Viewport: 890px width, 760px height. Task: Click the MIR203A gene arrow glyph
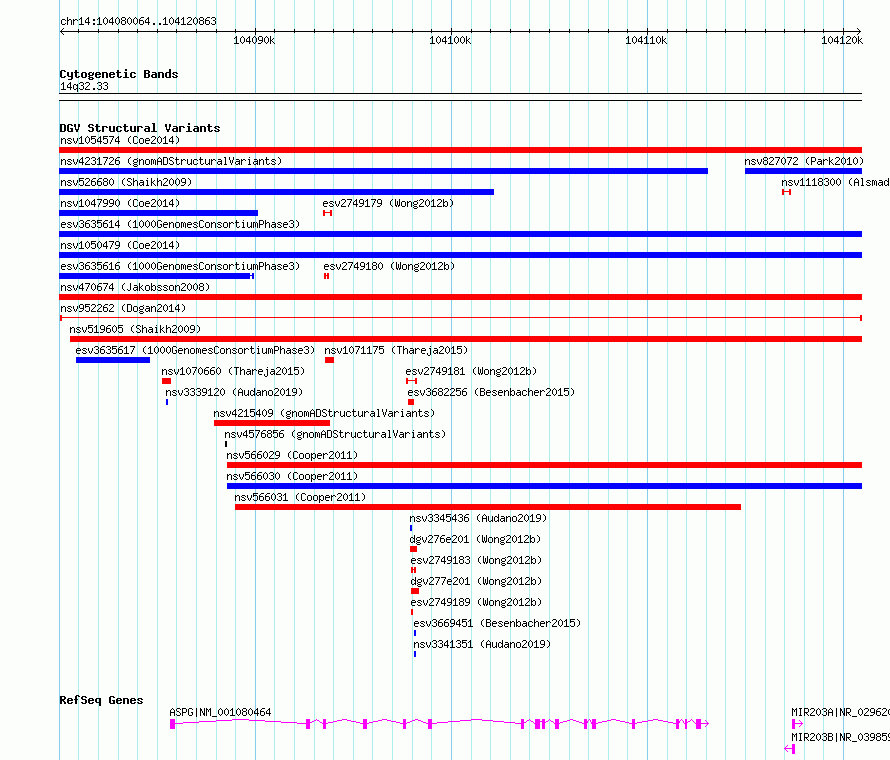pyautogui.click(x=797, y=724)
